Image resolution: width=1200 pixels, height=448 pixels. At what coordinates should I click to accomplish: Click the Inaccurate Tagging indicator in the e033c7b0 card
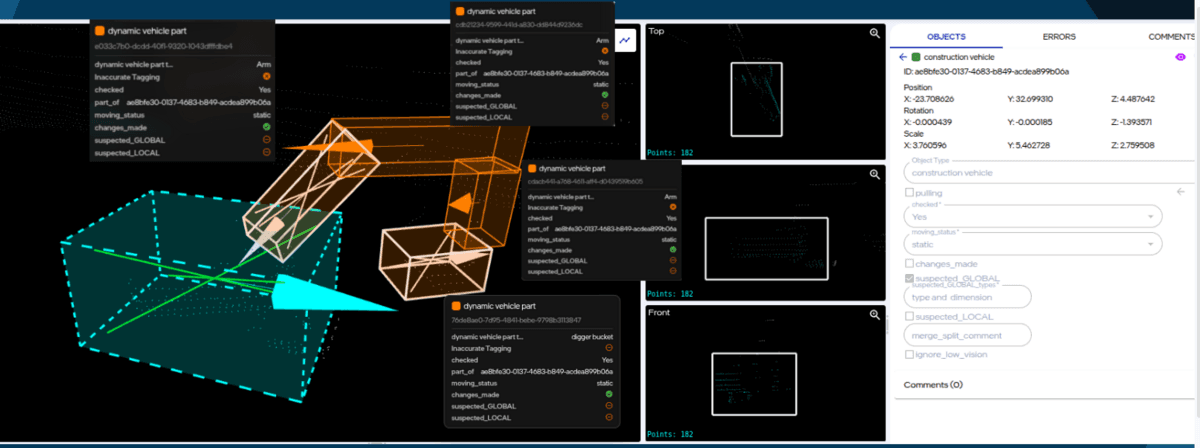tap(267, 76)
